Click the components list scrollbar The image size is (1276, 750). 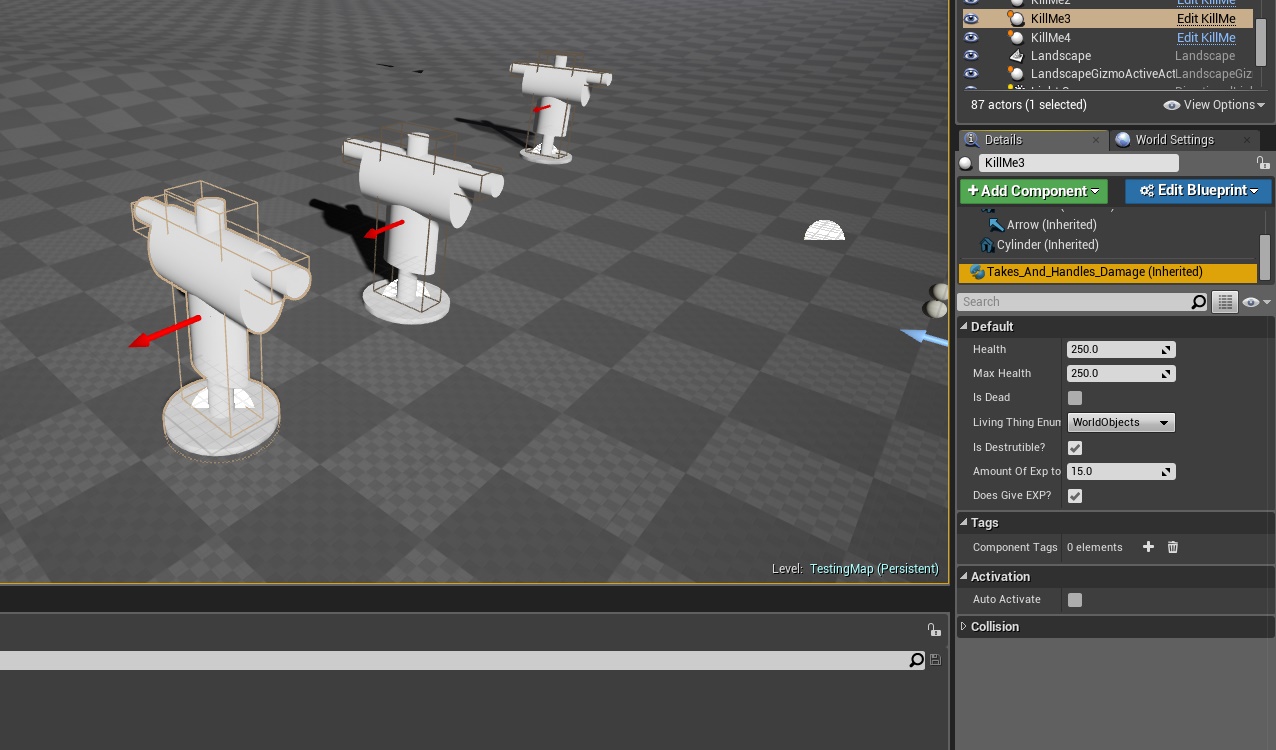pos(1265,257)
